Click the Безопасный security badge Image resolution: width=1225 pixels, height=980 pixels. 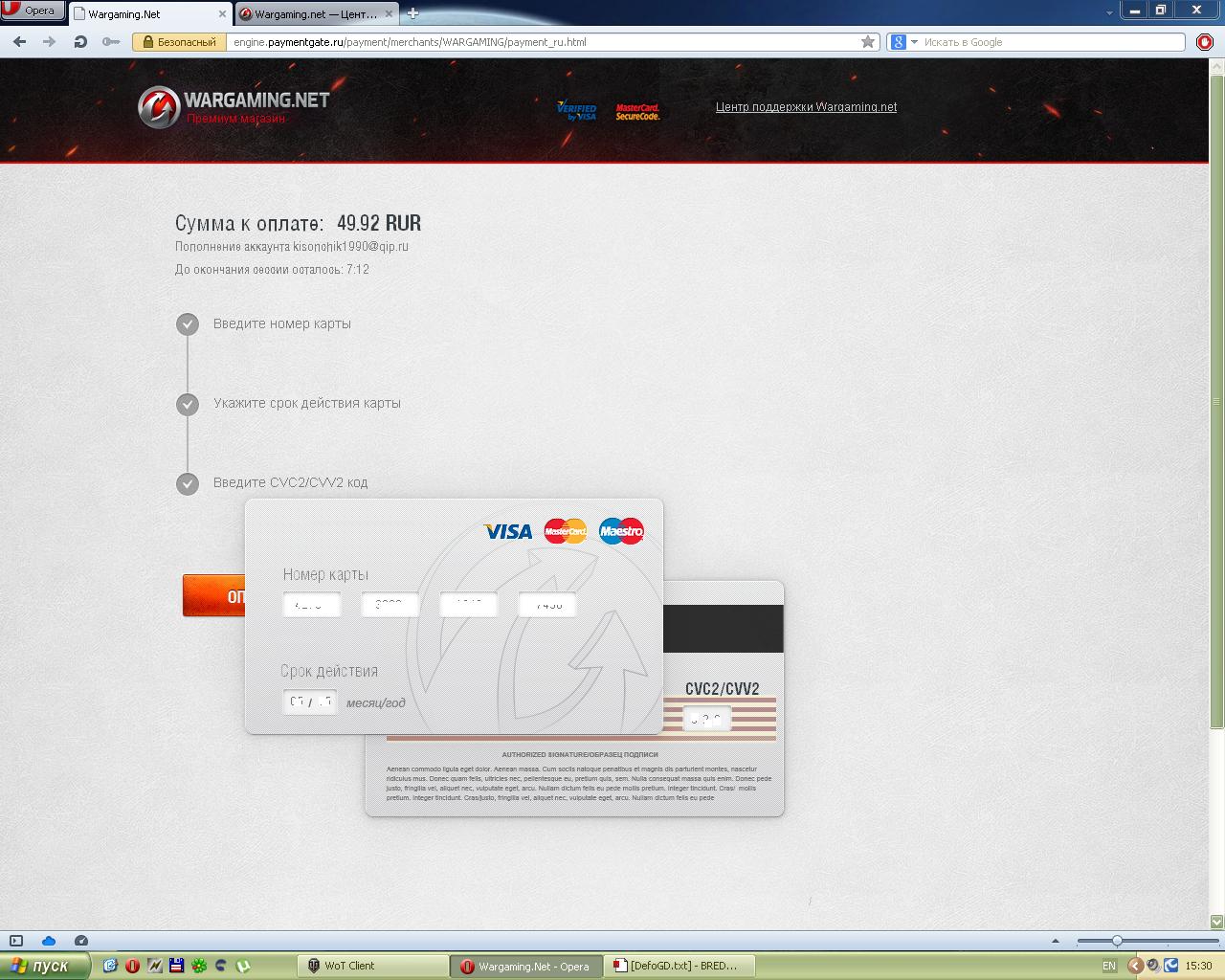tap(179, 42)
